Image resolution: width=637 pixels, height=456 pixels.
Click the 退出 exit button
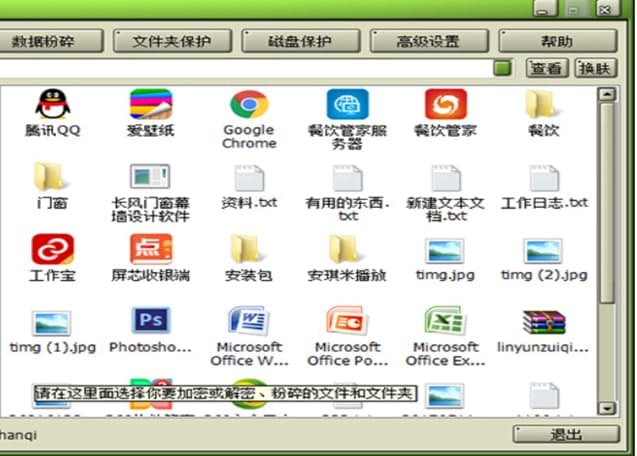[566, 434]
